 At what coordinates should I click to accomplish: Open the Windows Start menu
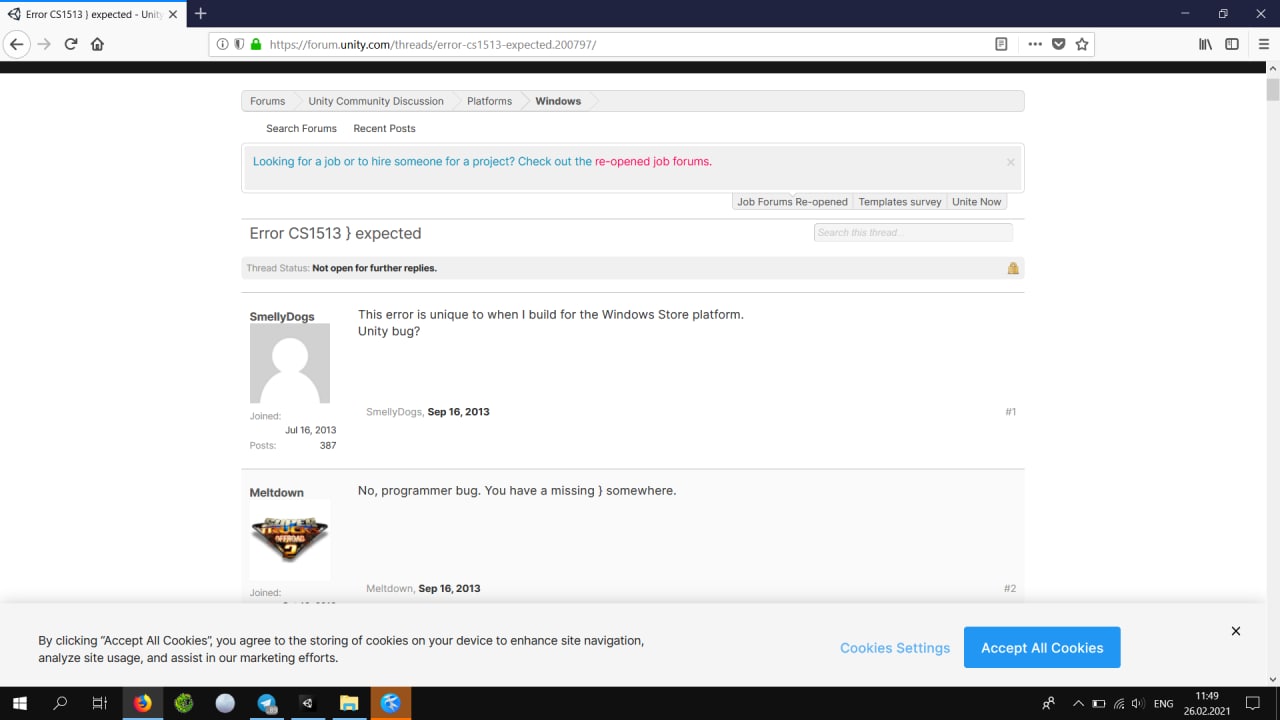(19, 703)
